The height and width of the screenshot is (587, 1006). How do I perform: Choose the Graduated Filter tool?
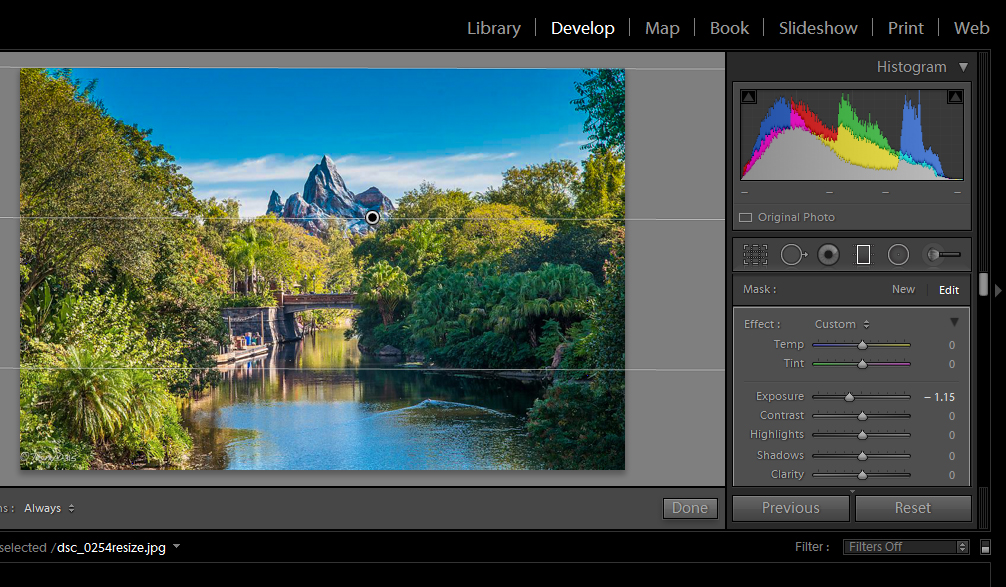(864, 255)
